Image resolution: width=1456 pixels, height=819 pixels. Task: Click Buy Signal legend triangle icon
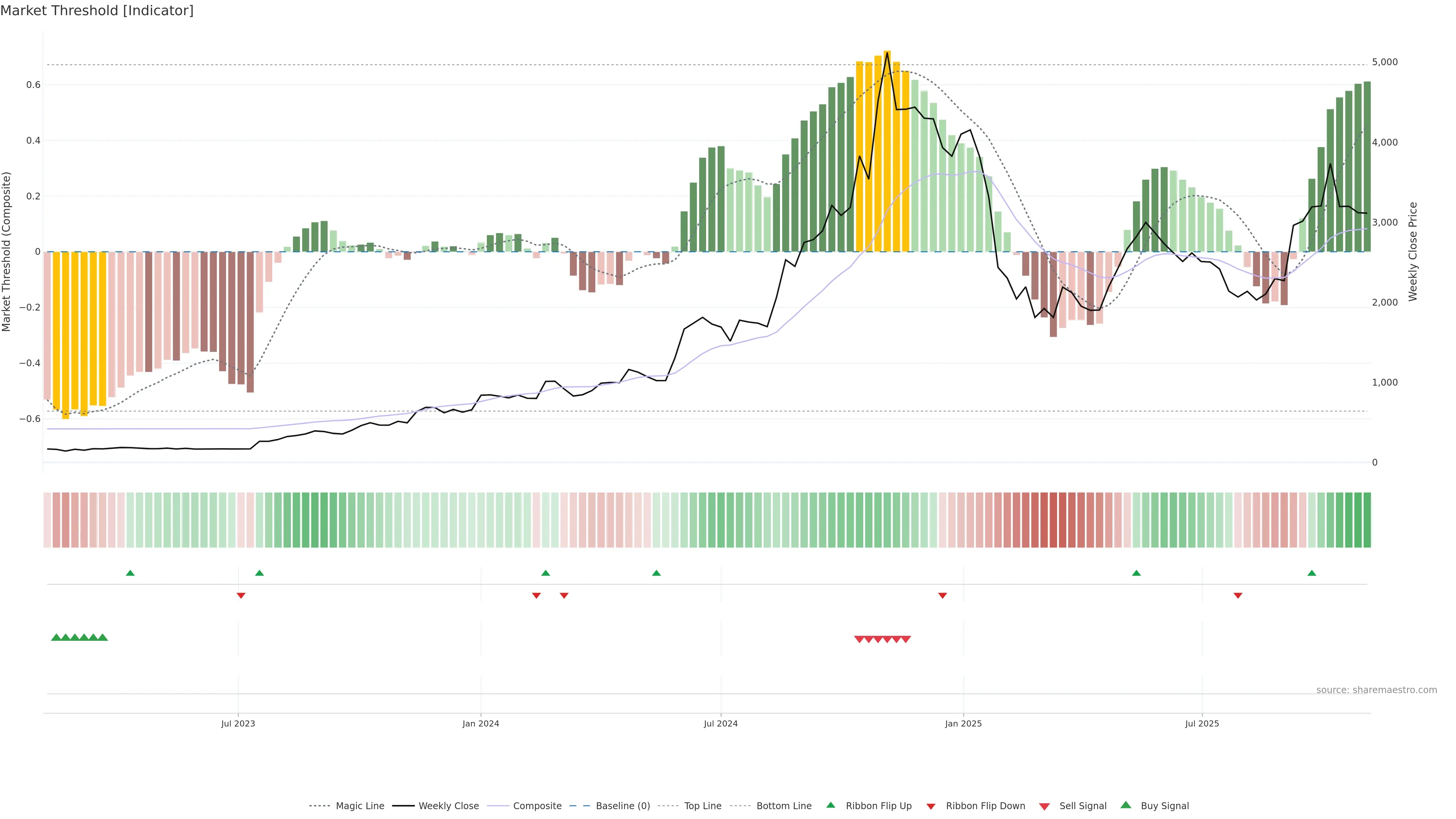[x=1125, y=805]
